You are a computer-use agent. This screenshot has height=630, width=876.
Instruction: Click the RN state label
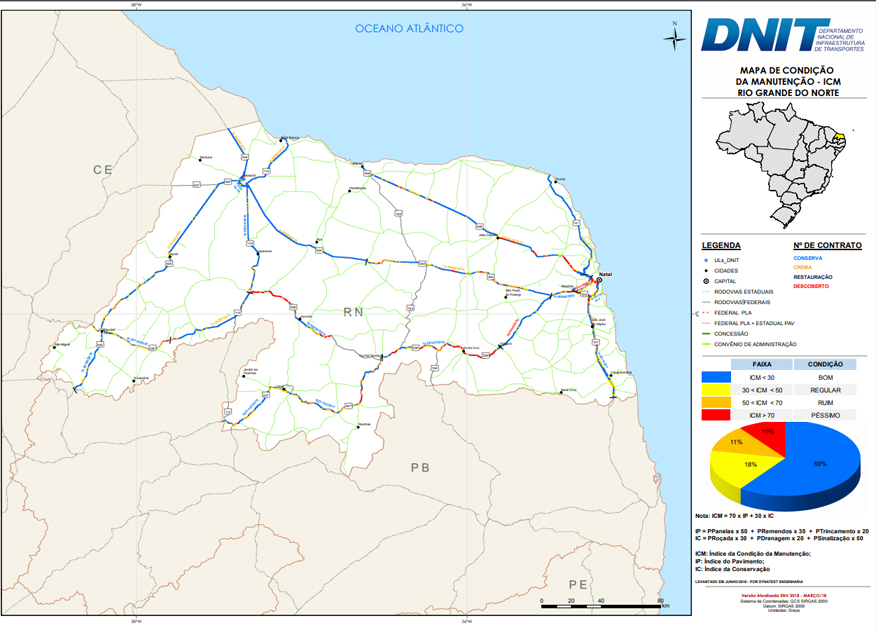353,312
